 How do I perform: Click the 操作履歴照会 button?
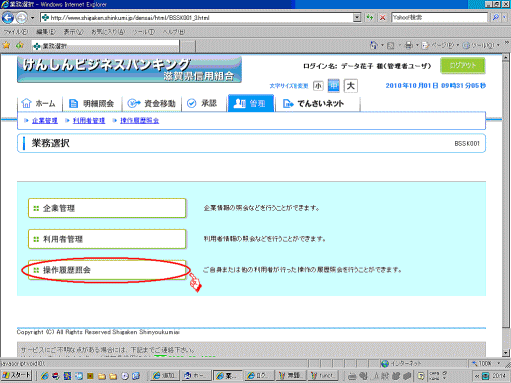[107, 270]
